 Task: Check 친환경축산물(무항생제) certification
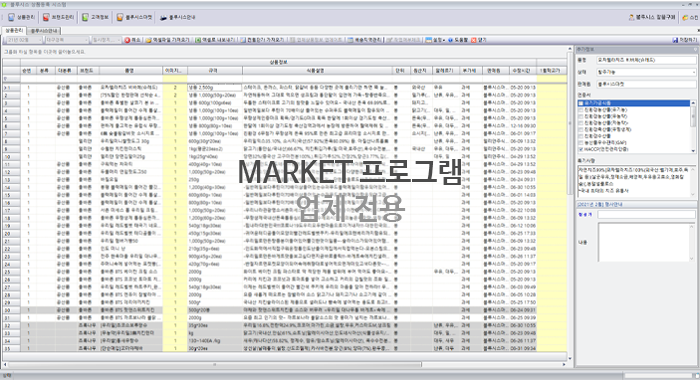[x=580, y=129]
